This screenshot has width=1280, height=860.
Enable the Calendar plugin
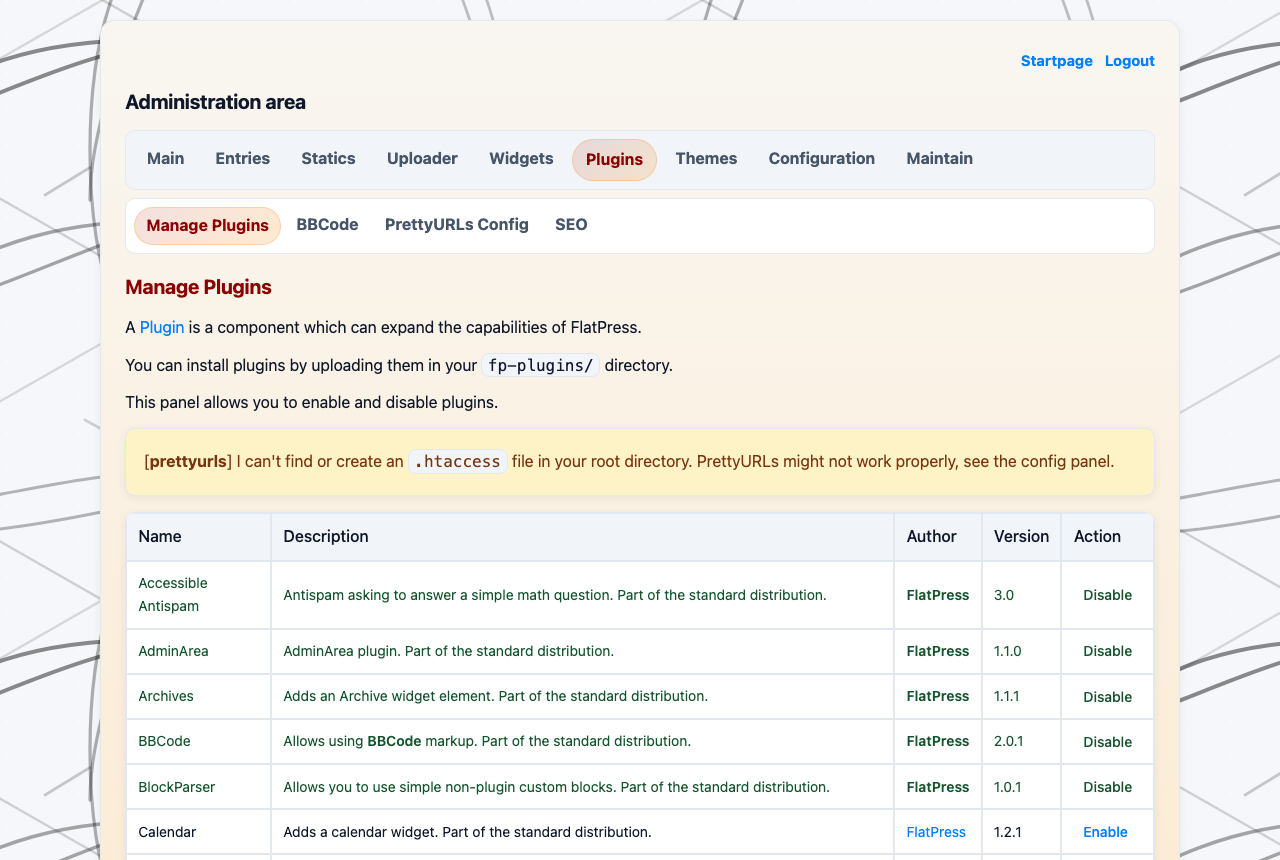[1105, 832]
